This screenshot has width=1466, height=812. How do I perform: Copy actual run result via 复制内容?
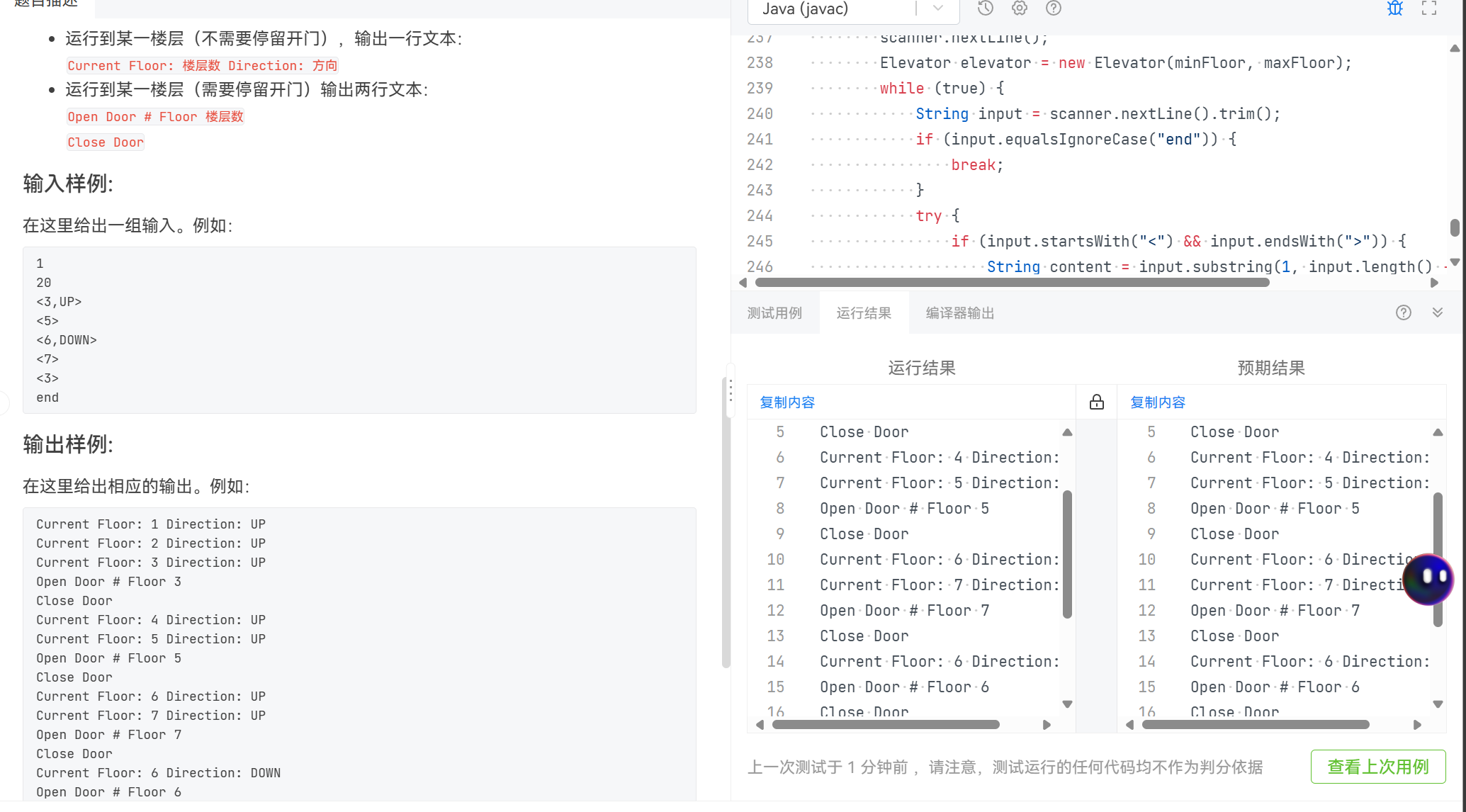787,402
